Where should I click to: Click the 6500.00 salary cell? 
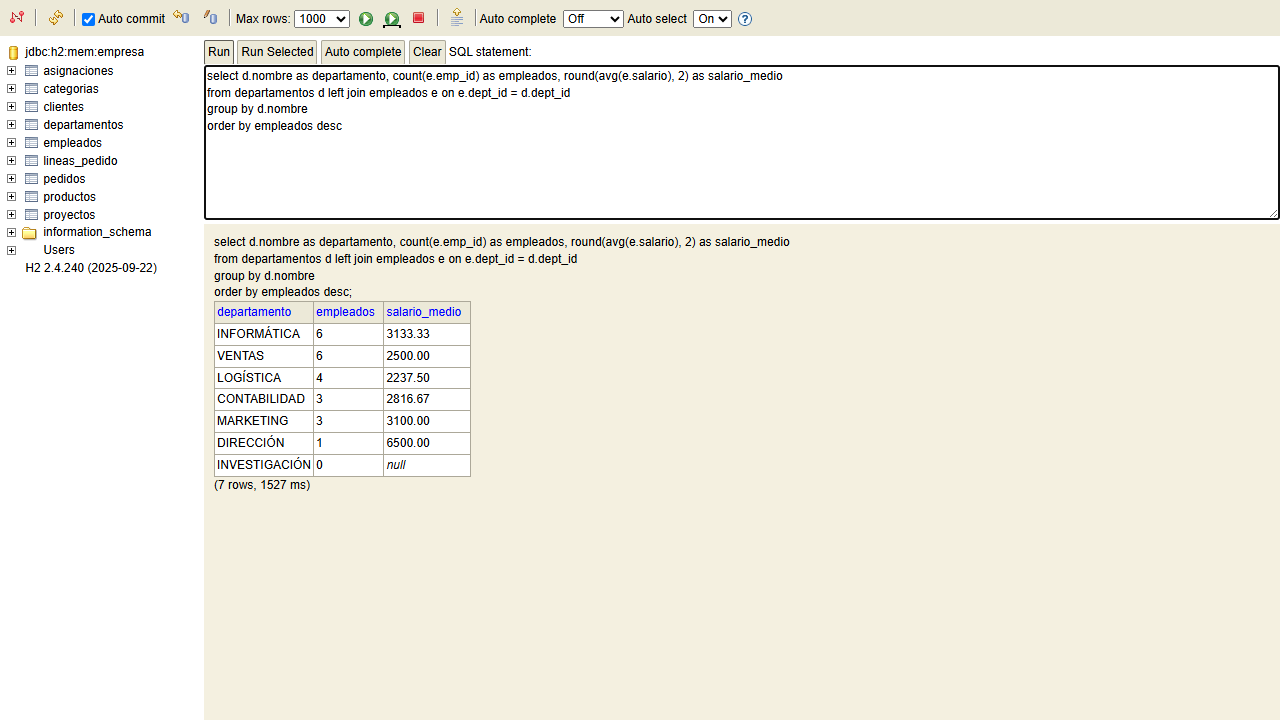coord(427,443)
